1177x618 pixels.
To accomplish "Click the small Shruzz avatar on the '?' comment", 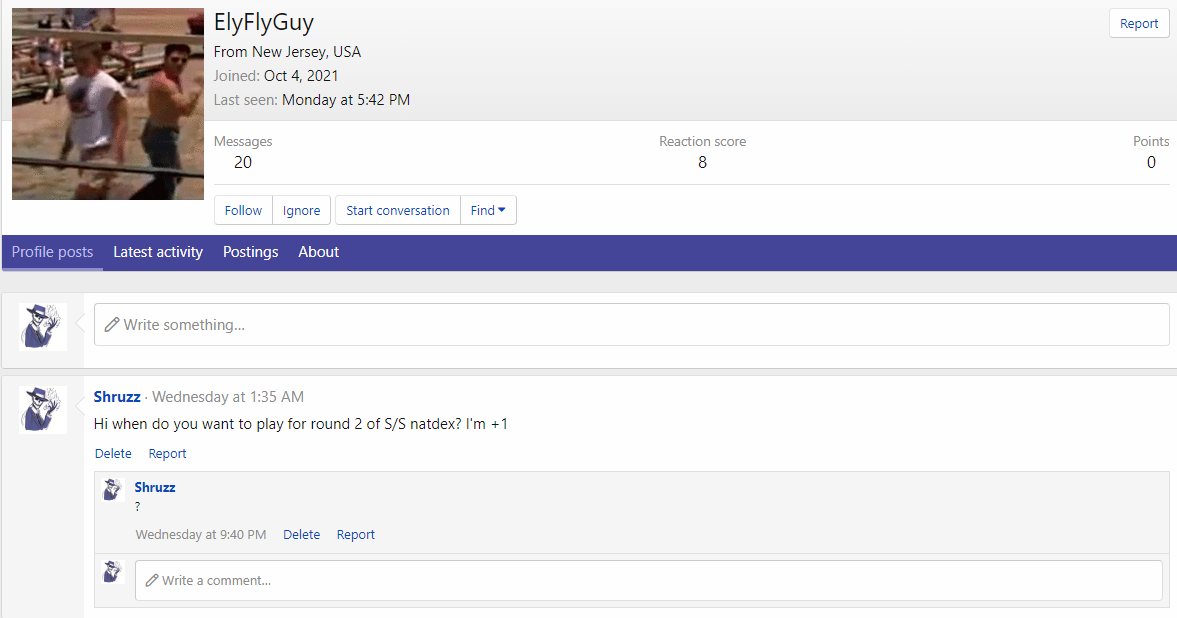I will click(113, 489).
